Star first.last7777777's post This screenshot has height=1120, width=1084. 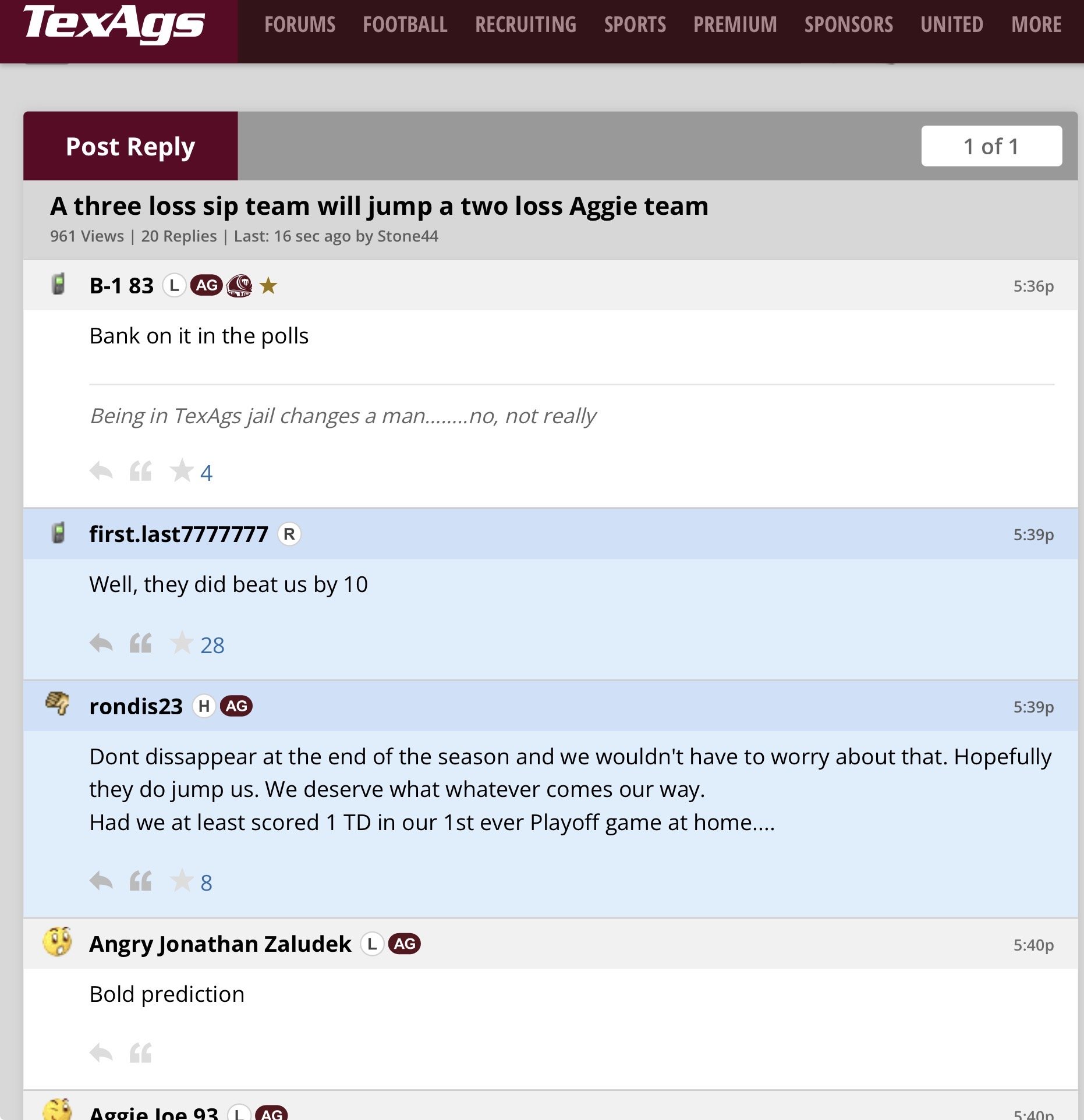point(182,643)
